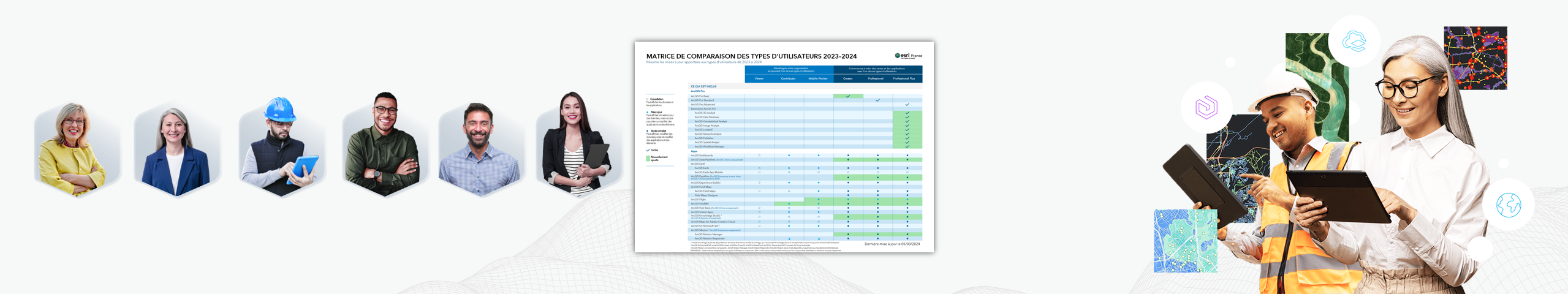Image resolution: width=1568 pixels, height=294 pixels.
Task: Click the green 'Nouvellement ajouté' legend swatch
Action: tap(648, 158)
